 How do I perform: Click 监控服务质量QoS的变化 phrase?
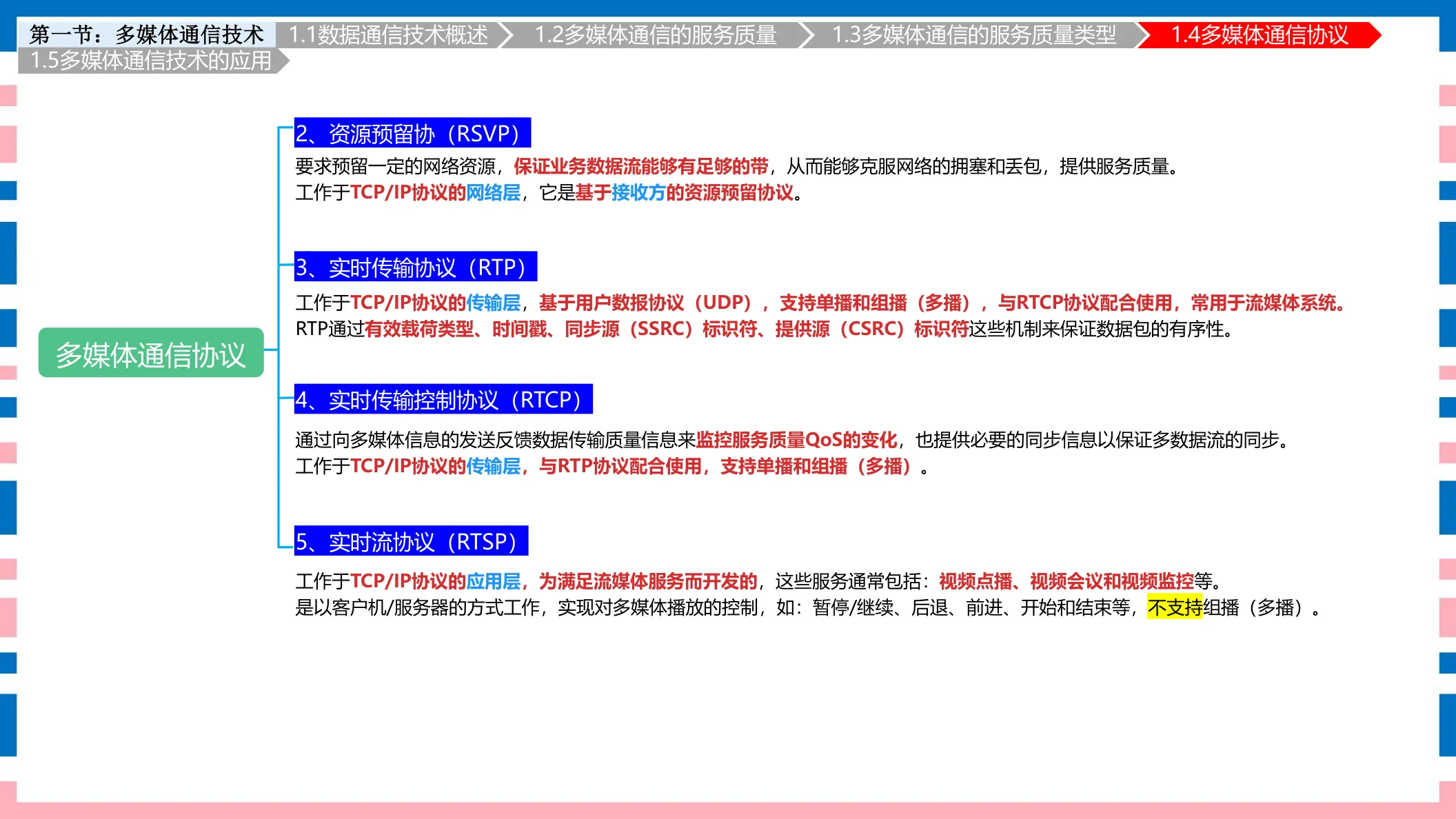pos(796,439)
